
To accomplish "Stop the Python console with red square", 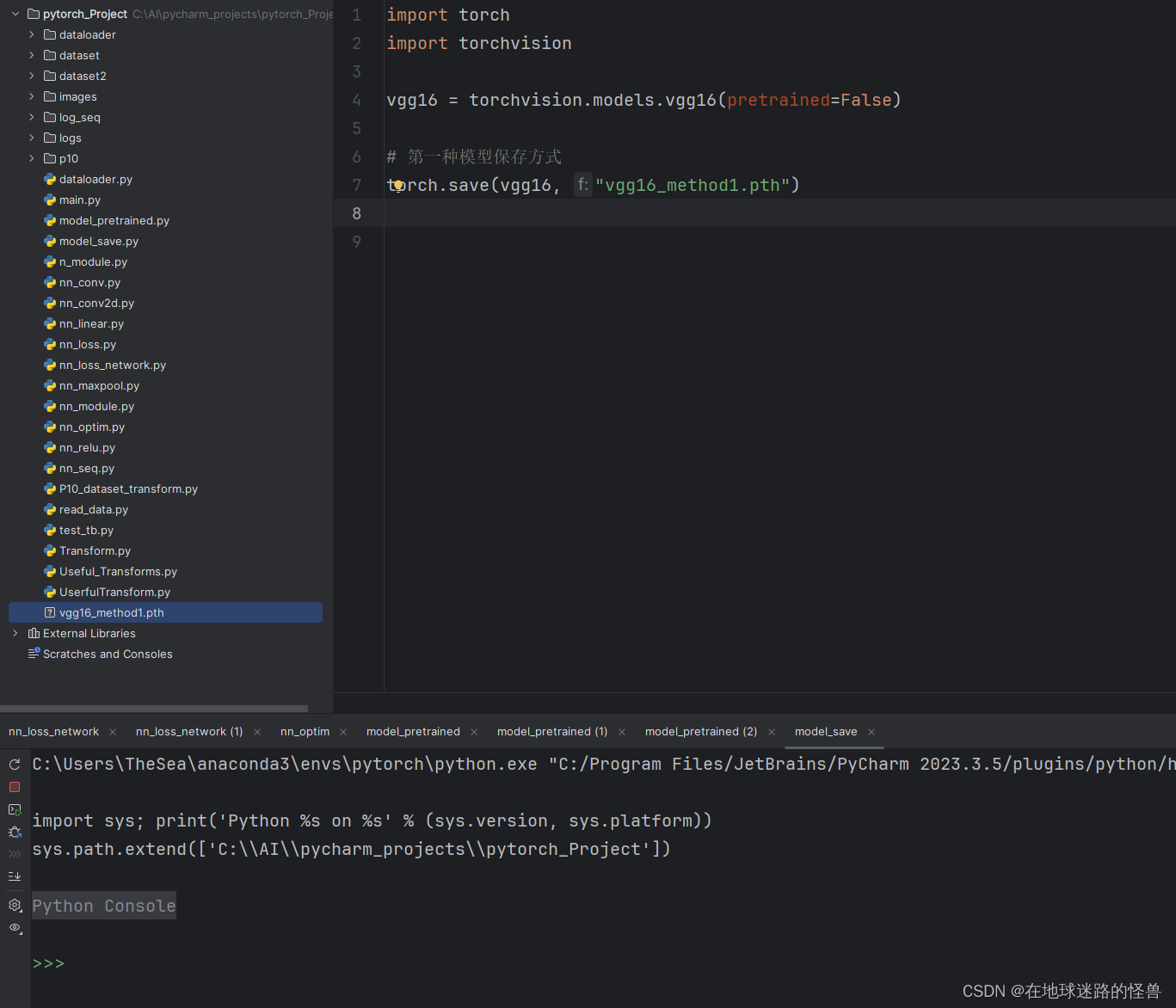I will tap(15, 787).
